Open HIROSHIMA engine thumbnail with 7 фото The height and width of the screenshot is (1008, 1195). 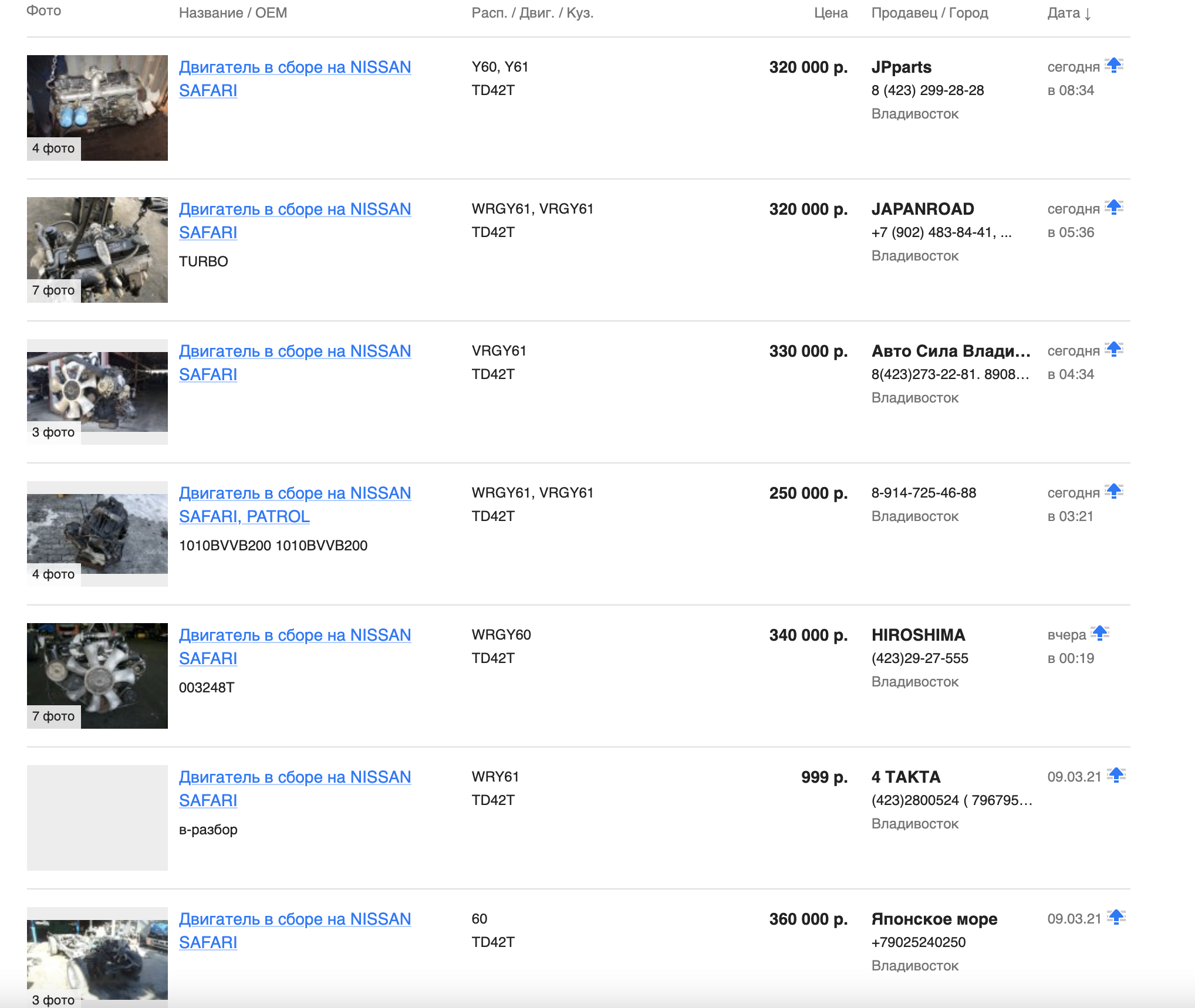click(97, 676)
